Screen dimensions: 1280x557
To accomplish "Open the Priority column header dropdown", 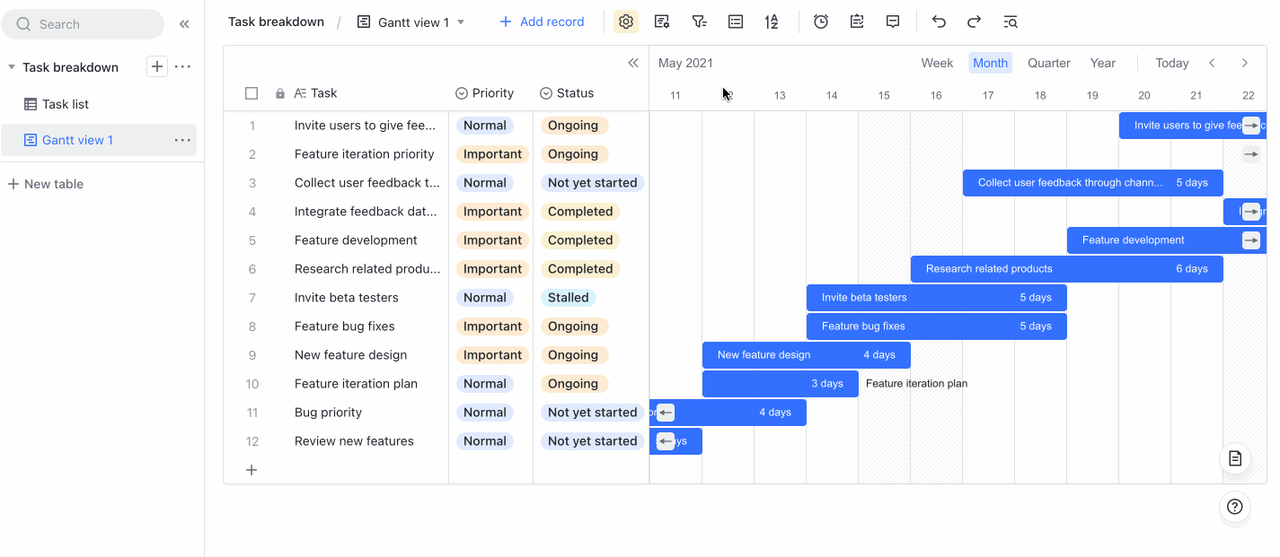I will (461, 93).
